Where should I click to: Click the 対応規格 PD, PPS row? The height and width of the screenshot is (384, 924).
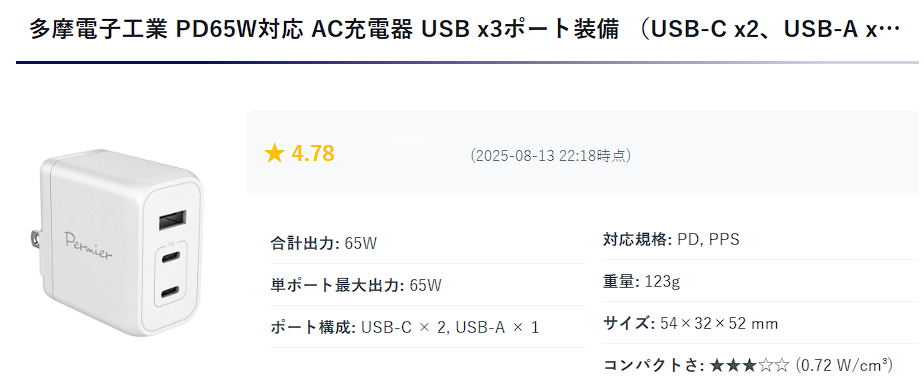click(760, 240)
